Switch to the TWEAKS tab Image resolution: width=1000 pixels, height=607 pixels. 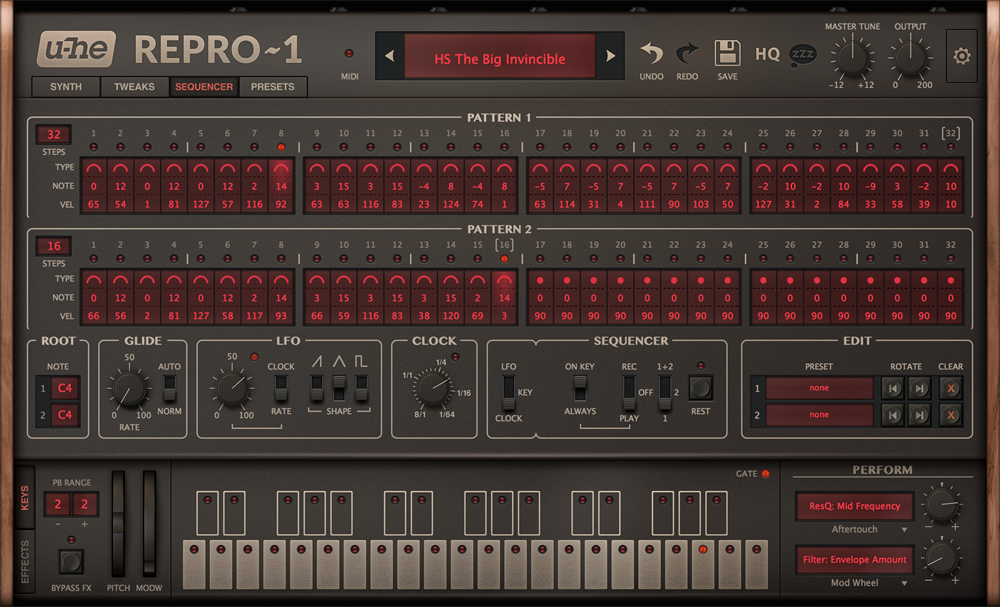(134, 87)
